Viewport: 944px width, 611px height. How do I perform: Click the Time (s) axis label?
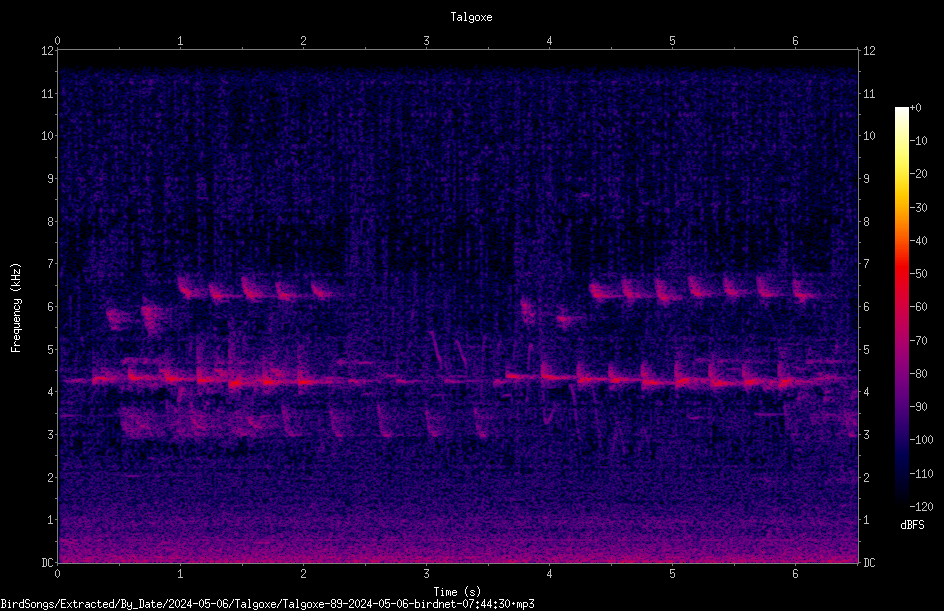click(x=457, y=592)
